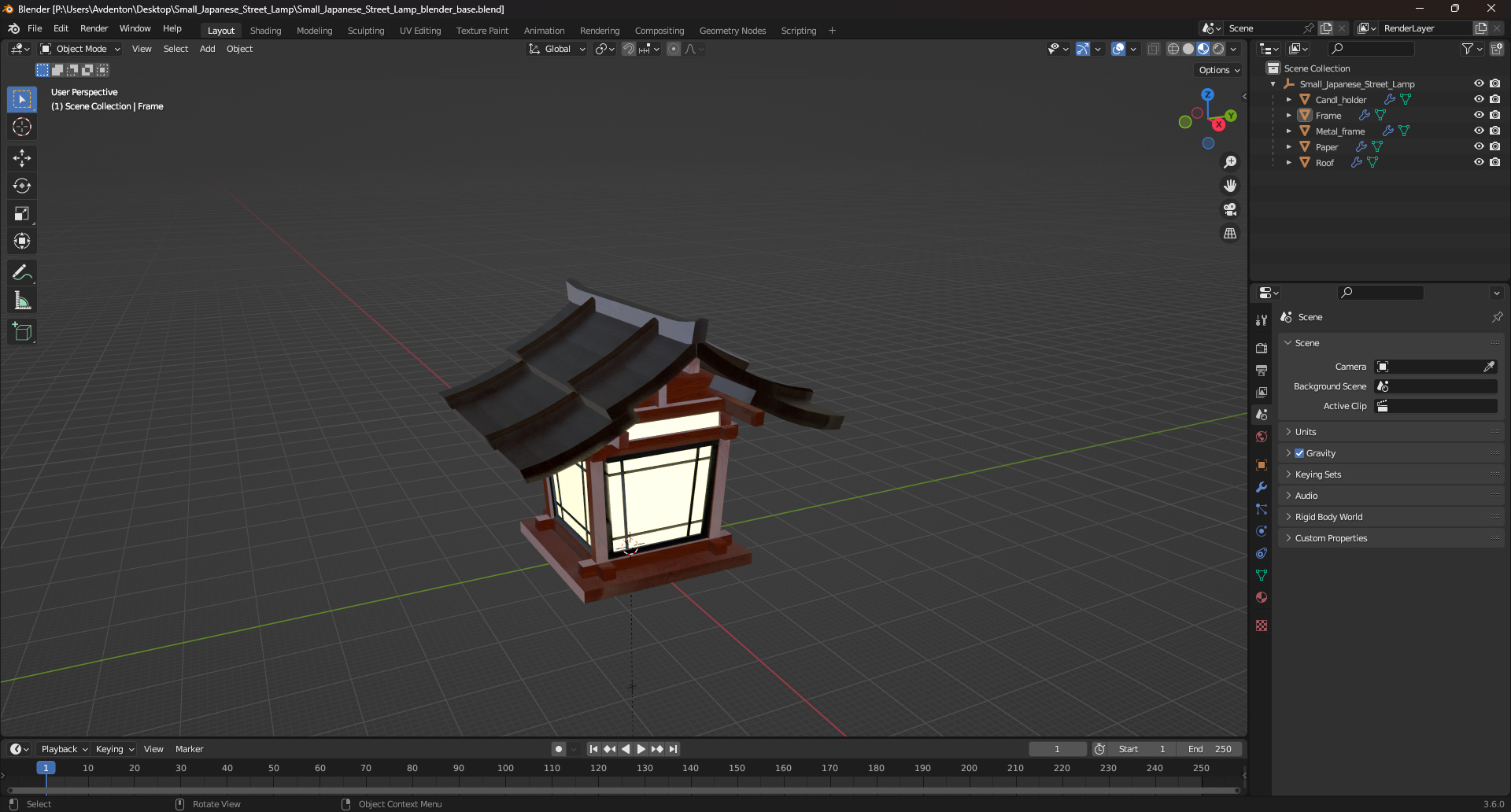Screen dimensions: 1511x812
Task: Open the Object properties tab
Action: tap(1262, 465)
